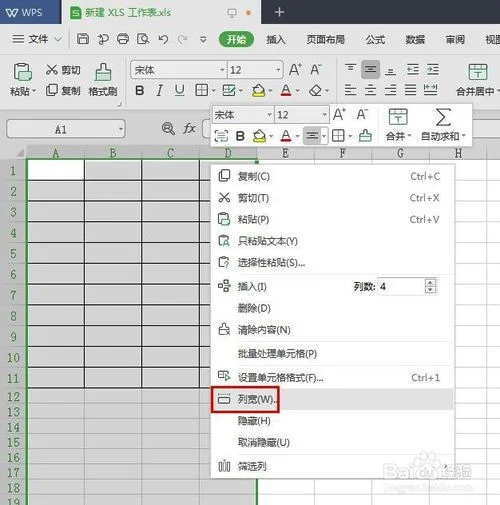Screen dimensions: 500x505
Task: Center text horizontally in ribbon
Action: pos(370,90)
